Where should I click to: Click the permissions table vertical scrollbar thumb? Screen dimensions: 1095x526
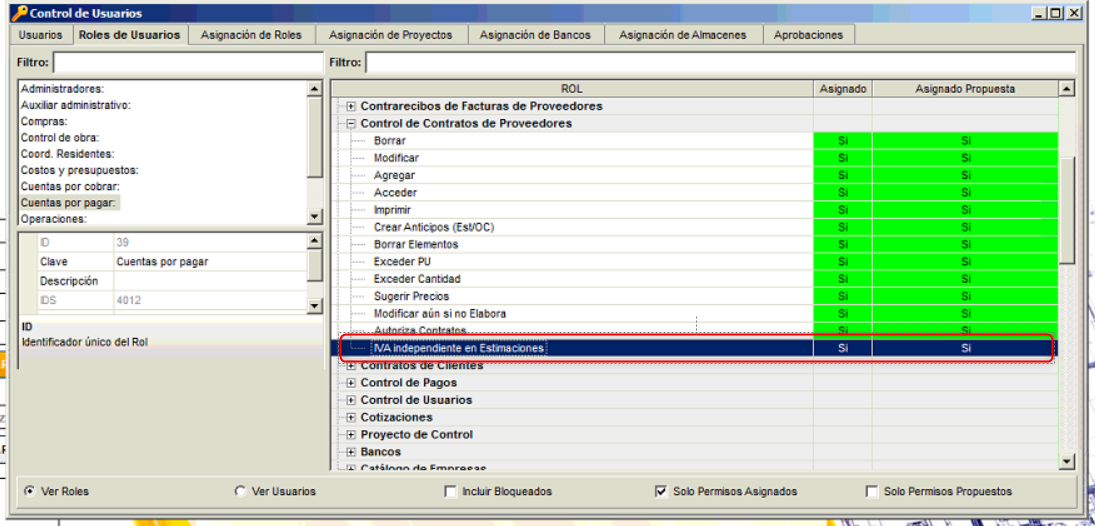point(1066,210)
